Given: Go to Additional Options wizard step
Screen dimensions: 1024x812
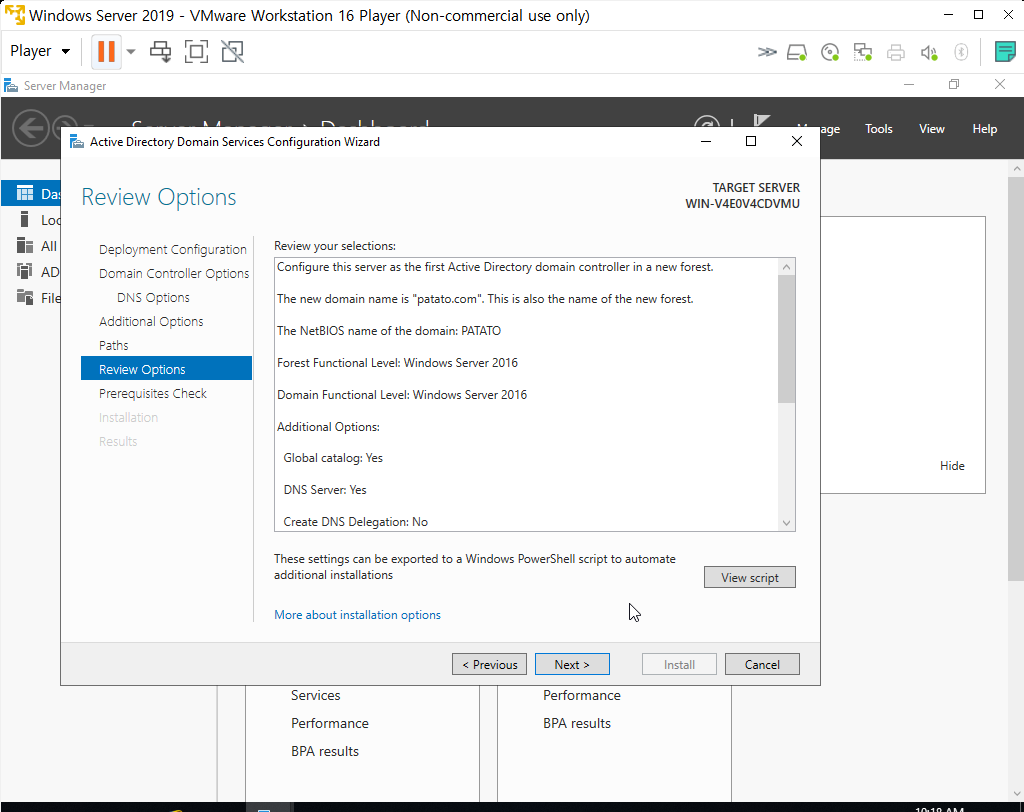Looking at the screenshot, I should pos(151,321).
